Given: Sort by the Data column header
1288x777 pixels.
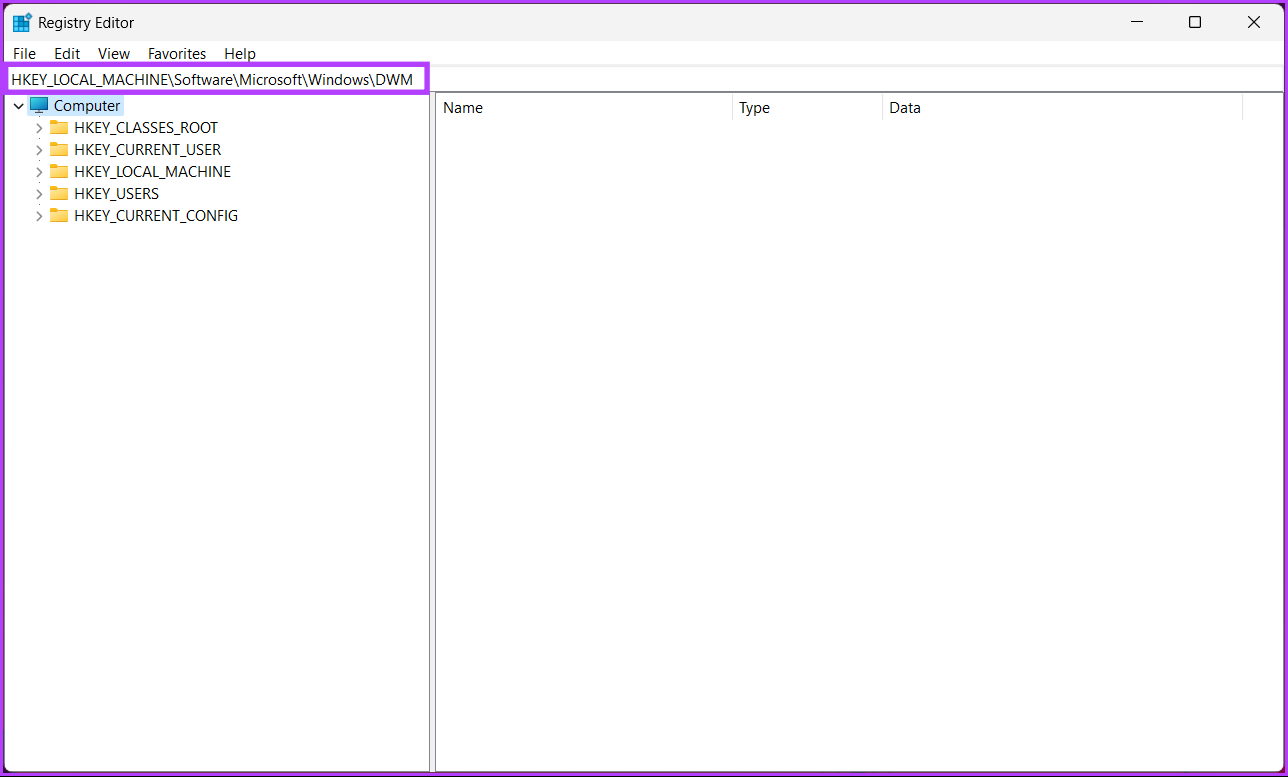Looking at the screenshot, I should pos(1062,108).
